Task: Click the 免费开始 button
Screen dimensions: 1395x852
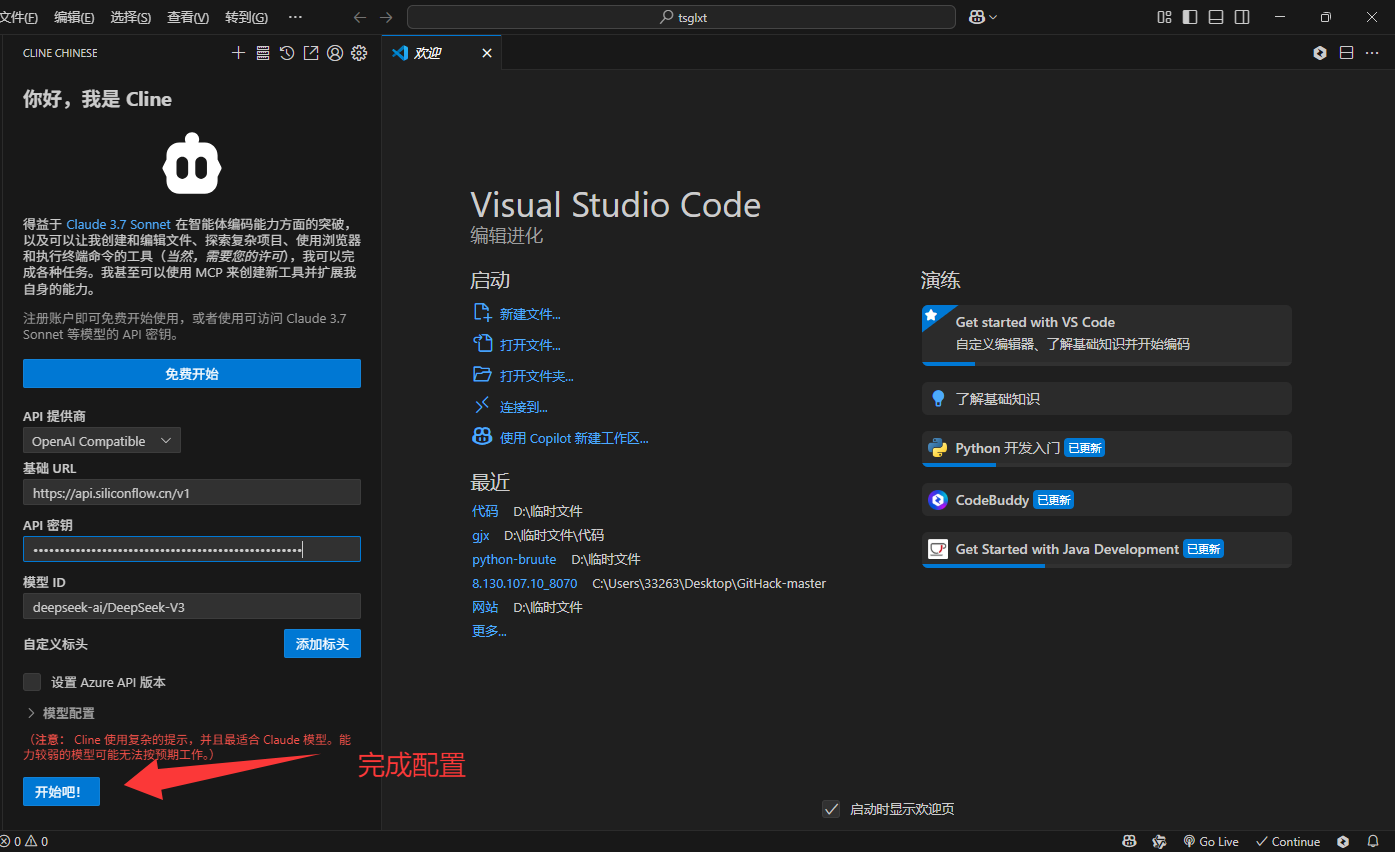Action: tap(192, 374)
